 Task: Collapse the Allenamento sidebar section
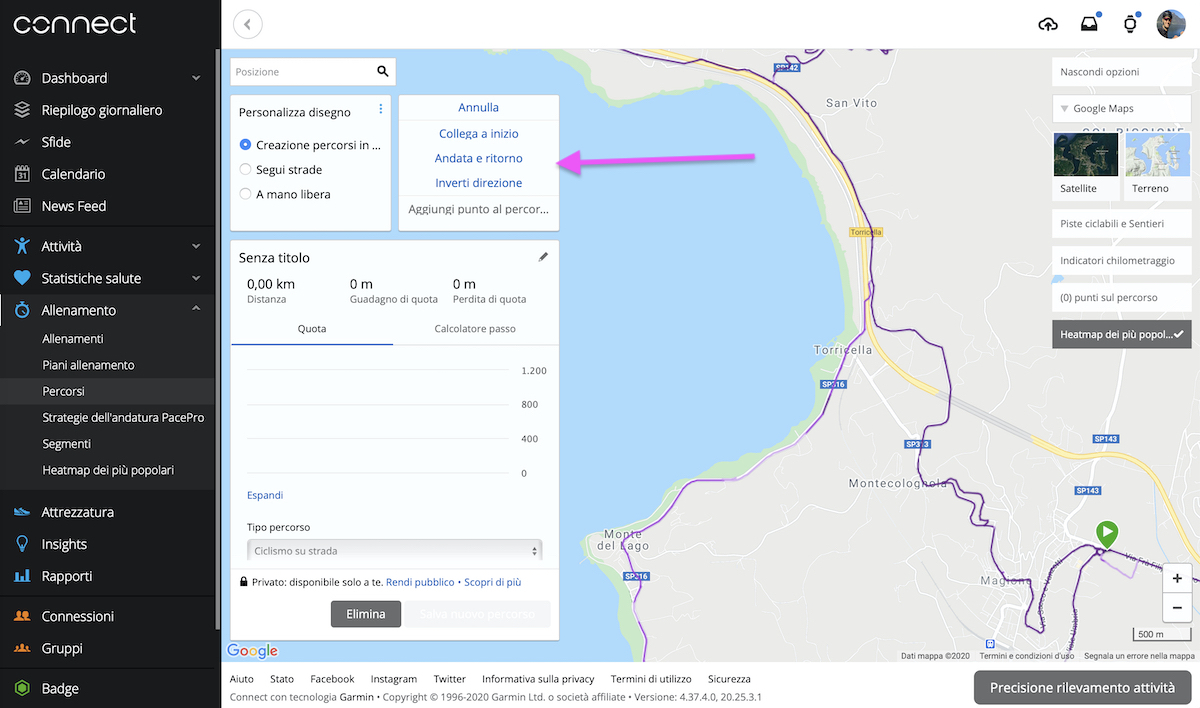pos(196,310)
